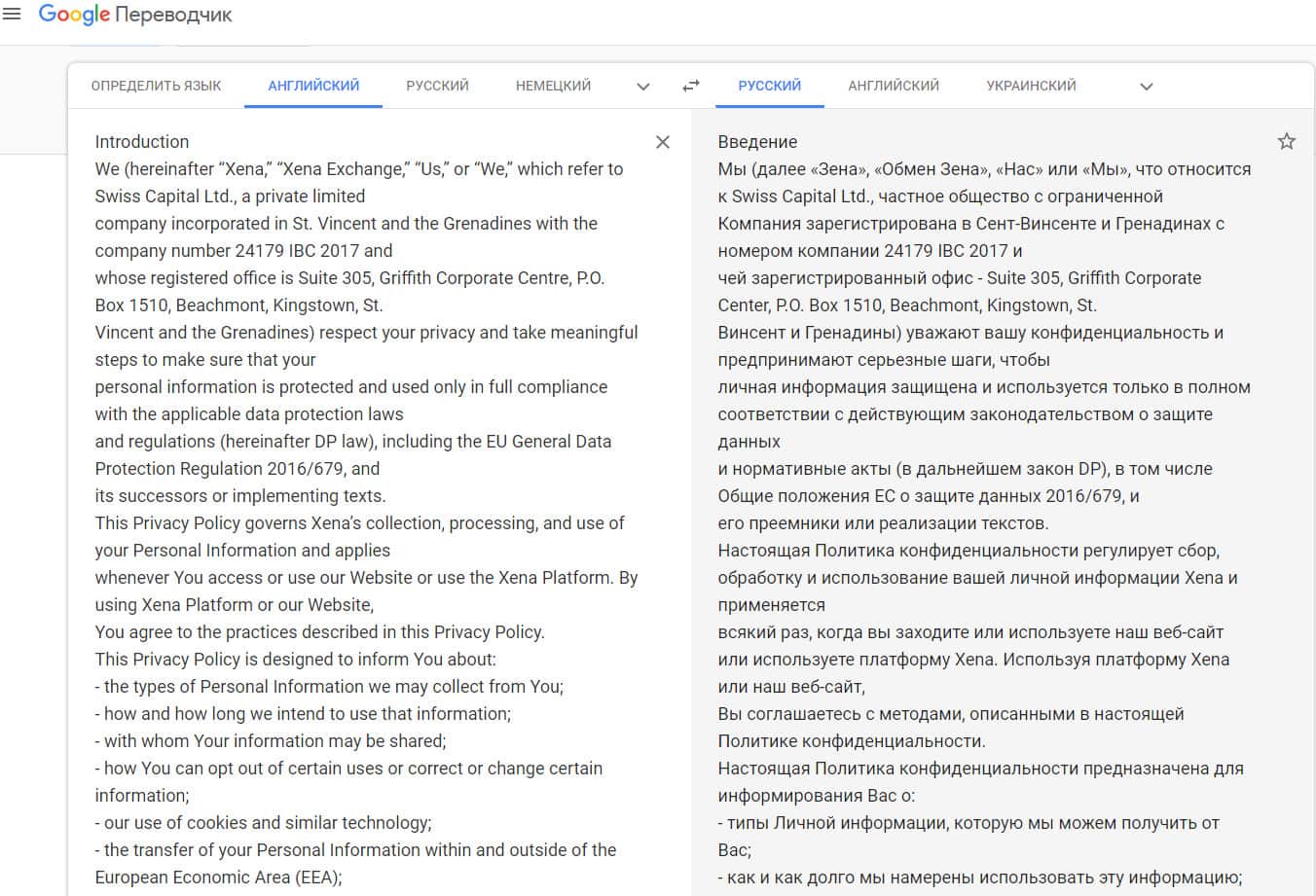Expand more target languages dropdown

tap(1147, 87)
